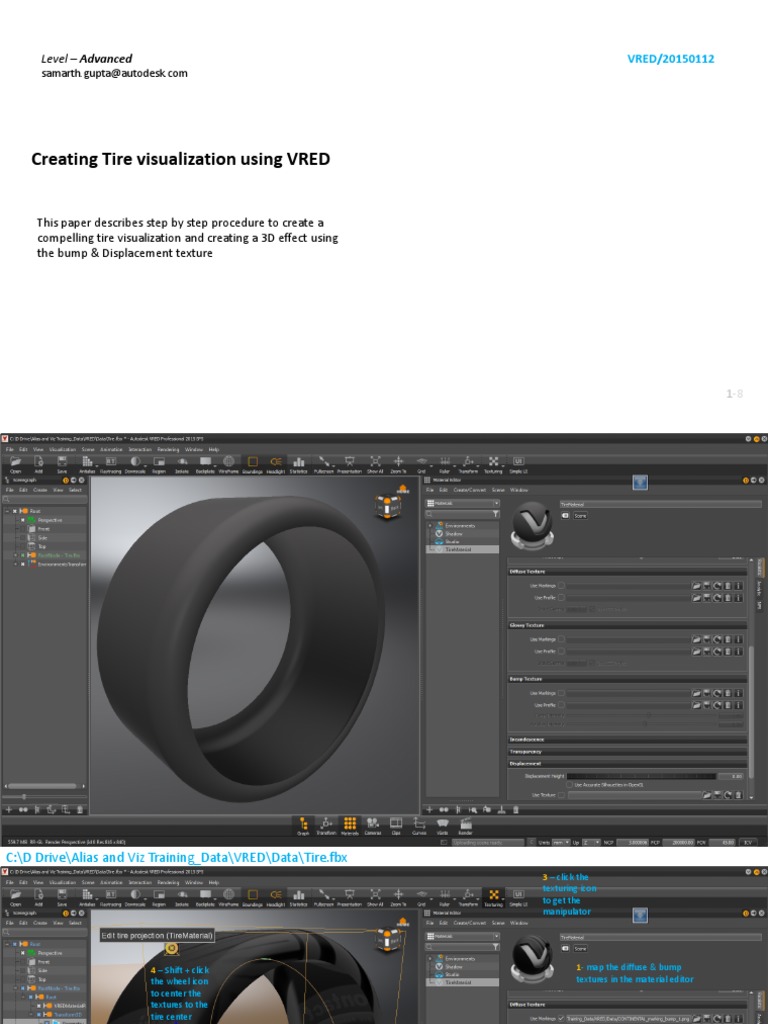Screen dimensions: 768x1024
Task: Check Use Accurate Silhouettes in OpenGL
Action: 569,785
